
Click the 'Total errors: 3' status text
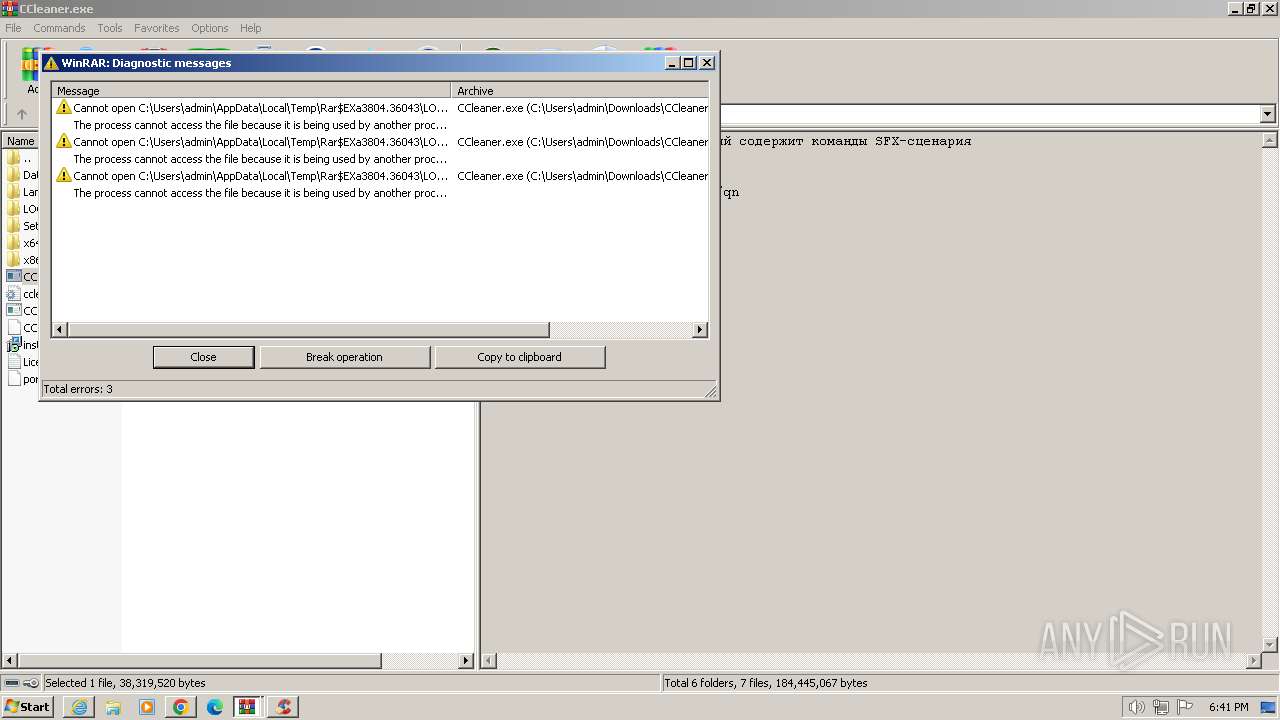[78, 389]
